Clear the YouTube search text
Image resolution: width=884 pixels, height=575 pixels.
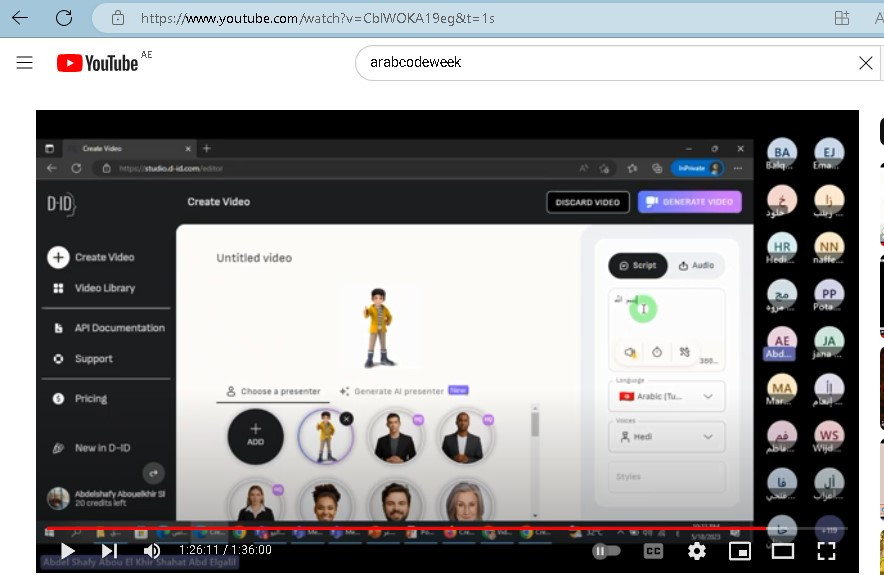[866, 63]
